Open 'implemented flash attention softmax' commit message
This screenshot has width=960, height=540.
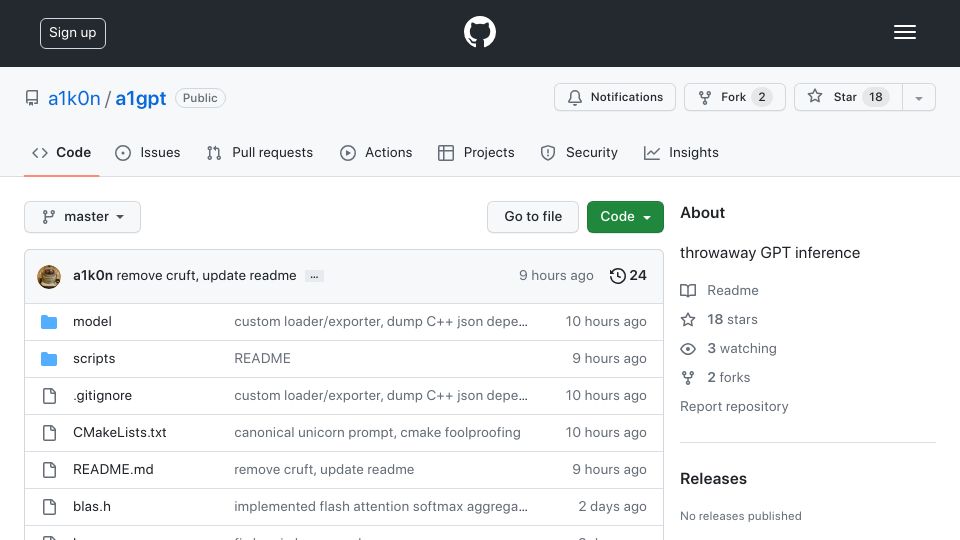pyautogui.click(x=381, y=507)
